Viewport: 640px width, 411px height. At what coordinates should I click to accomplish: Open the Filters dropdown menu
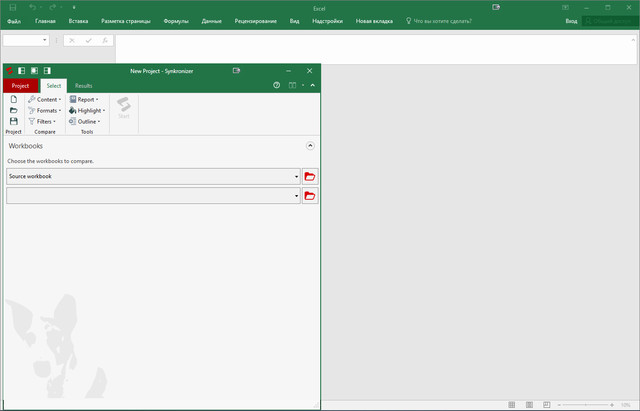coord(44,121)
